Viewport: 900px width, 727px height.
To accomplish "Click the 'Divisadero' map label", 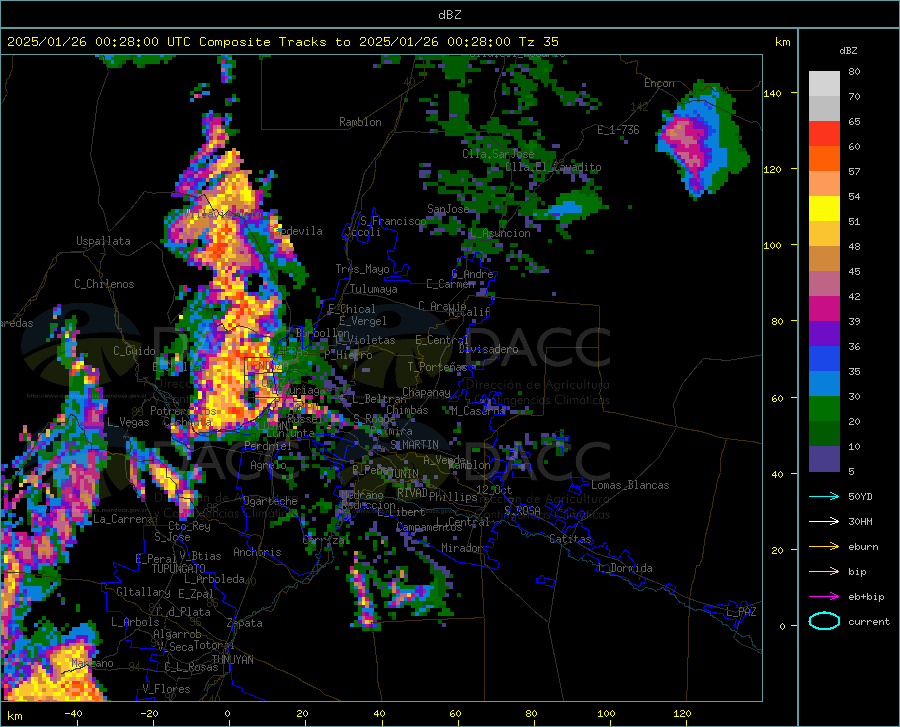I will pos(488,349).
